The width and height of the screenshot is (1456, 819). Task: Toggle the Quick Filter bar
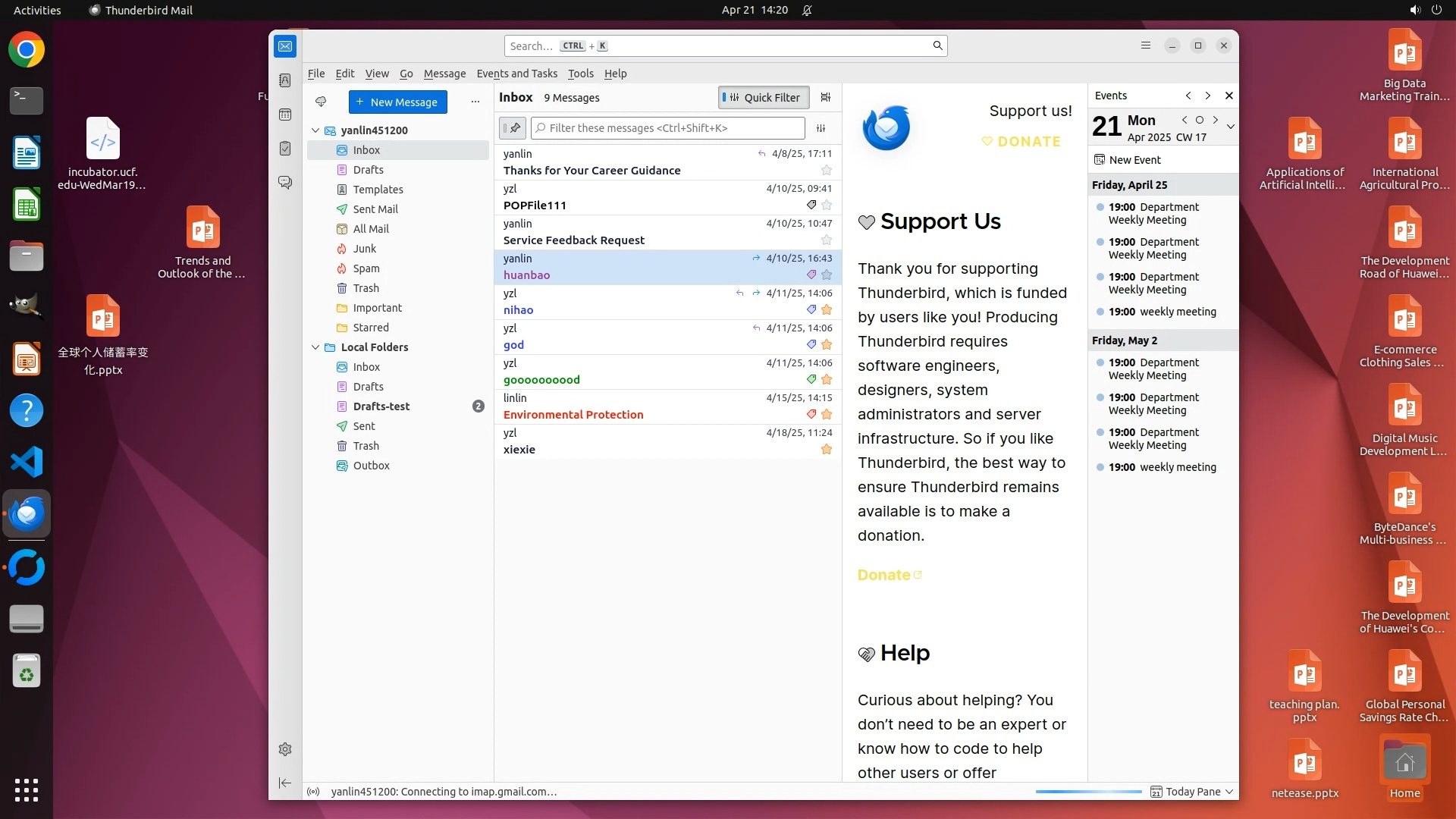tap(763, 97)
